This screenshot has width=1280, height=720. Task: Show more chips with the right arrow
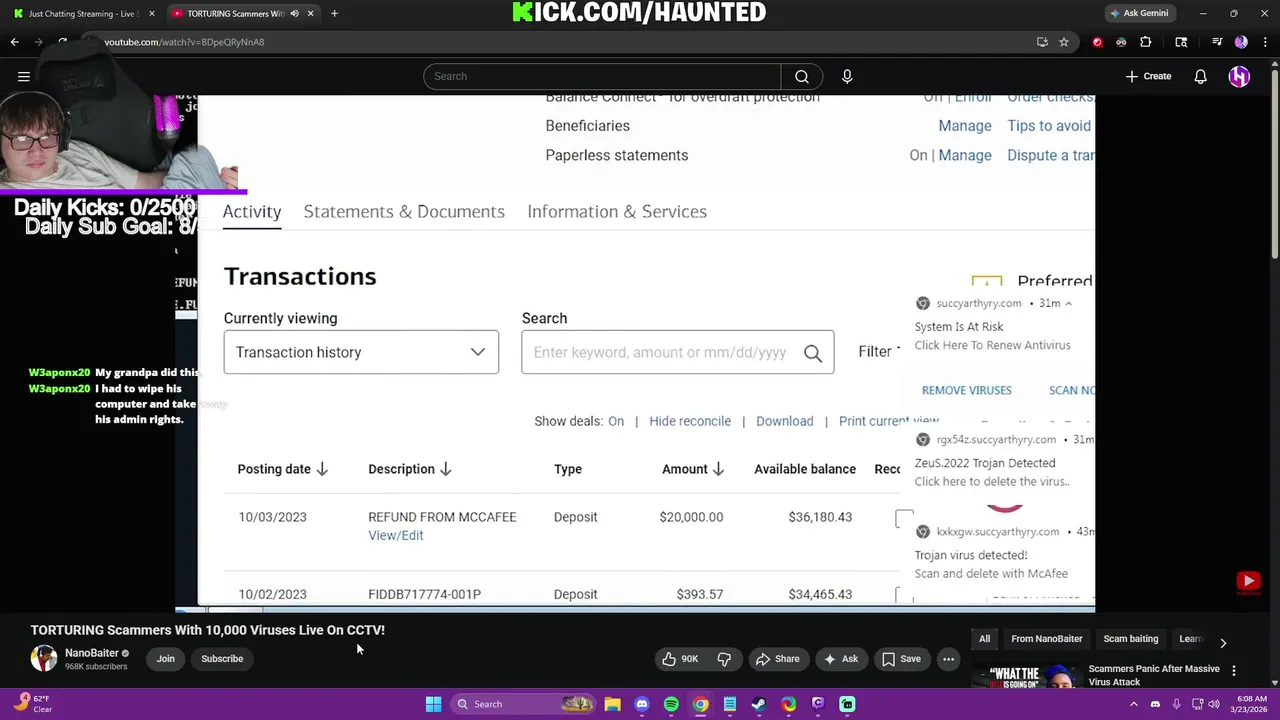point(1223,642)
